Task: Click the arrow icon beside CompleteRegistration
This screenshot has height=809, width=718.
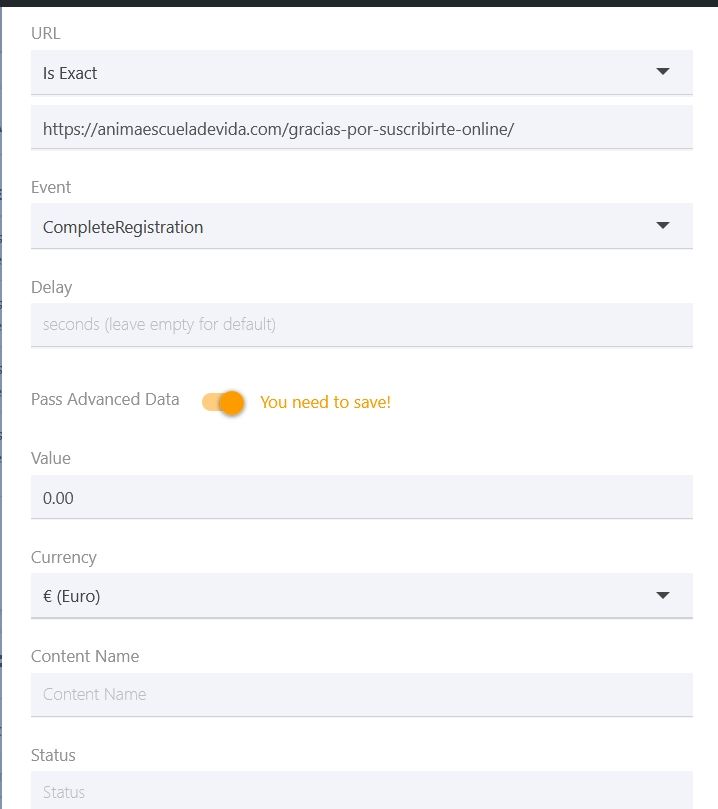Action: (x=662, y=225)
